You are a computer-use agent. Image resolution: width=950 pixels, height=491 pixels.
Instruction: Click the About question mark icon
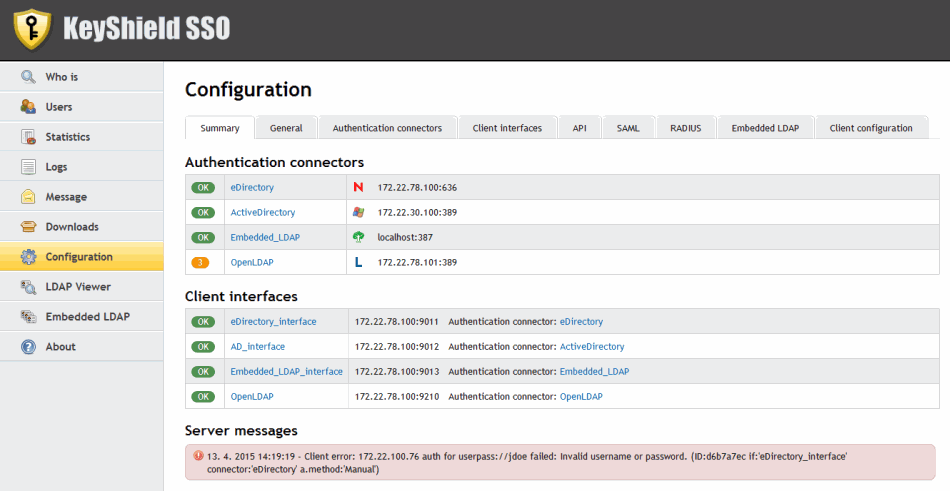(28, 347)
